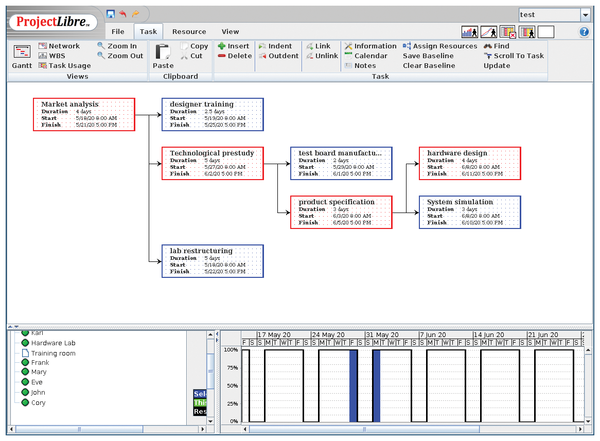Select the product specification node

341,212
